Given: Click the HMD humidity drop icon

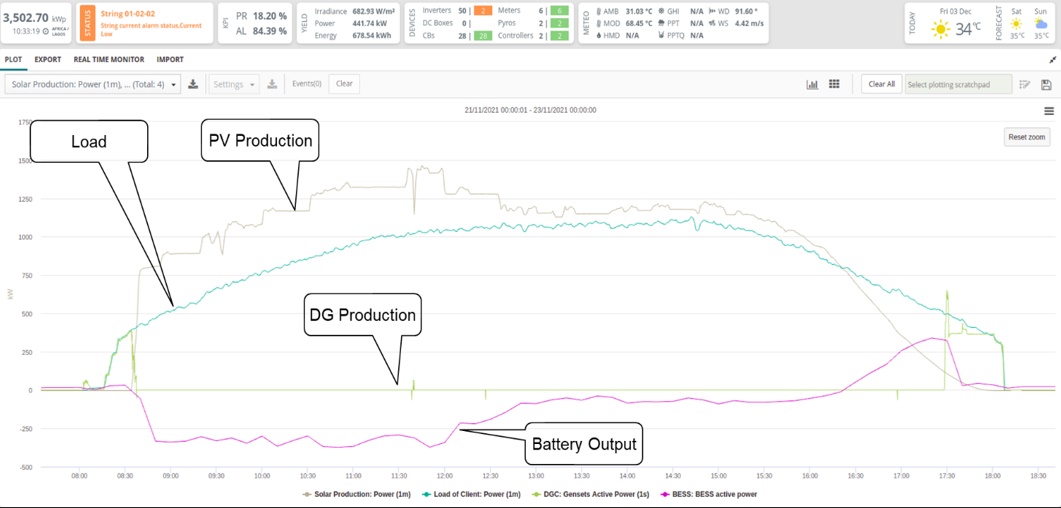Looking at the screenshot, I should point(598,35).
